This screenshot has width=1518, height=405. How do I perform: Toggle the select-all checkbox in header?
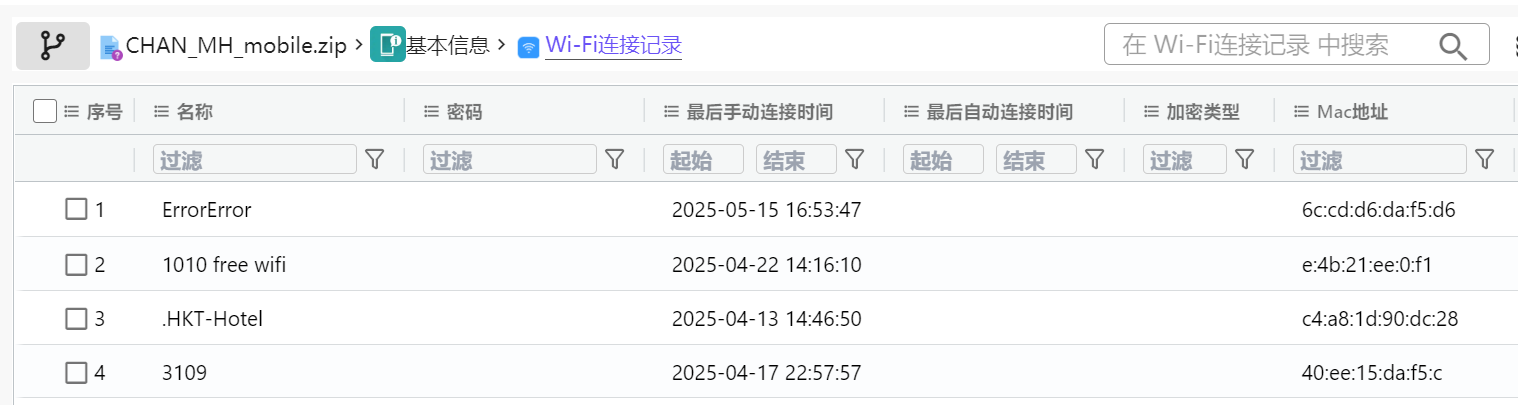[45, 111]
